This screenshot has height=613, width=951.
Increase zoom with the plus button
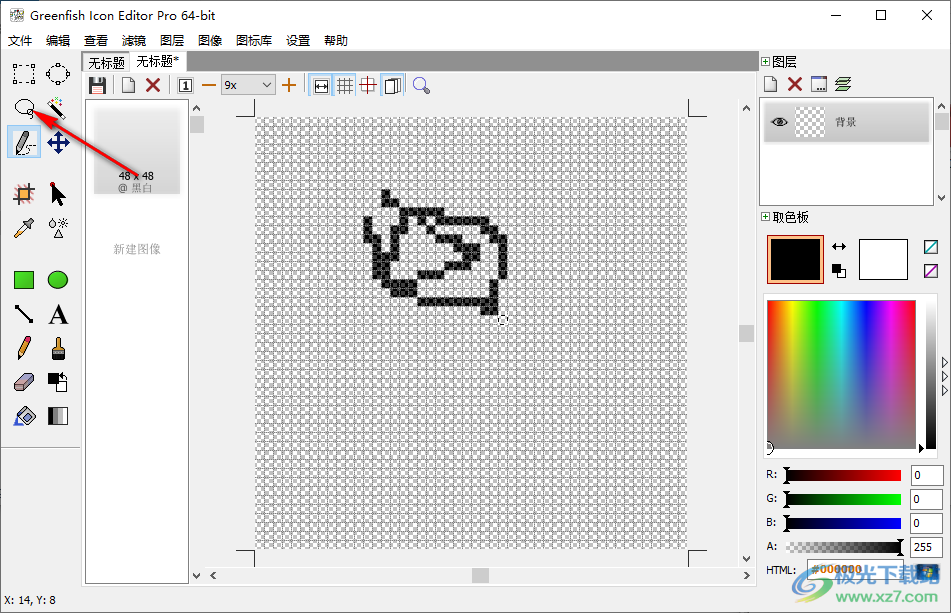[288, 85]
